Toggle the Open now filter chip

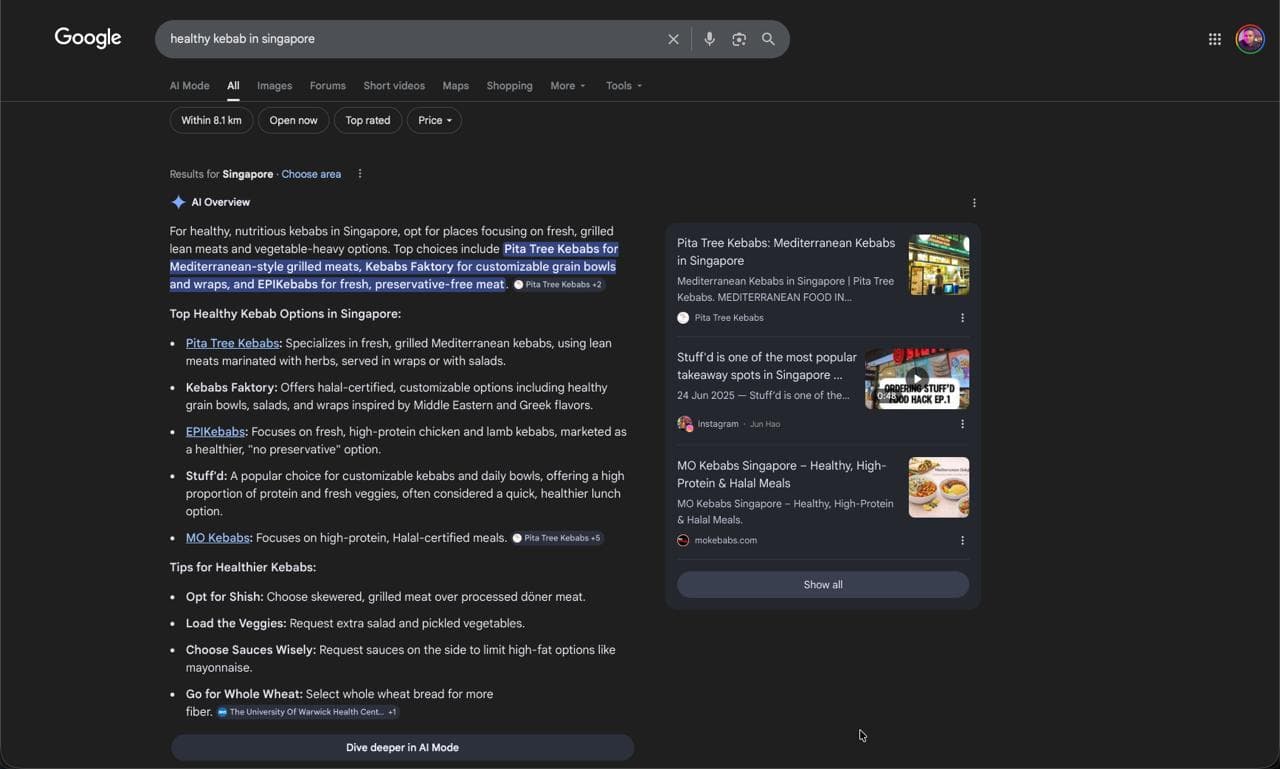tap(293, 120)
